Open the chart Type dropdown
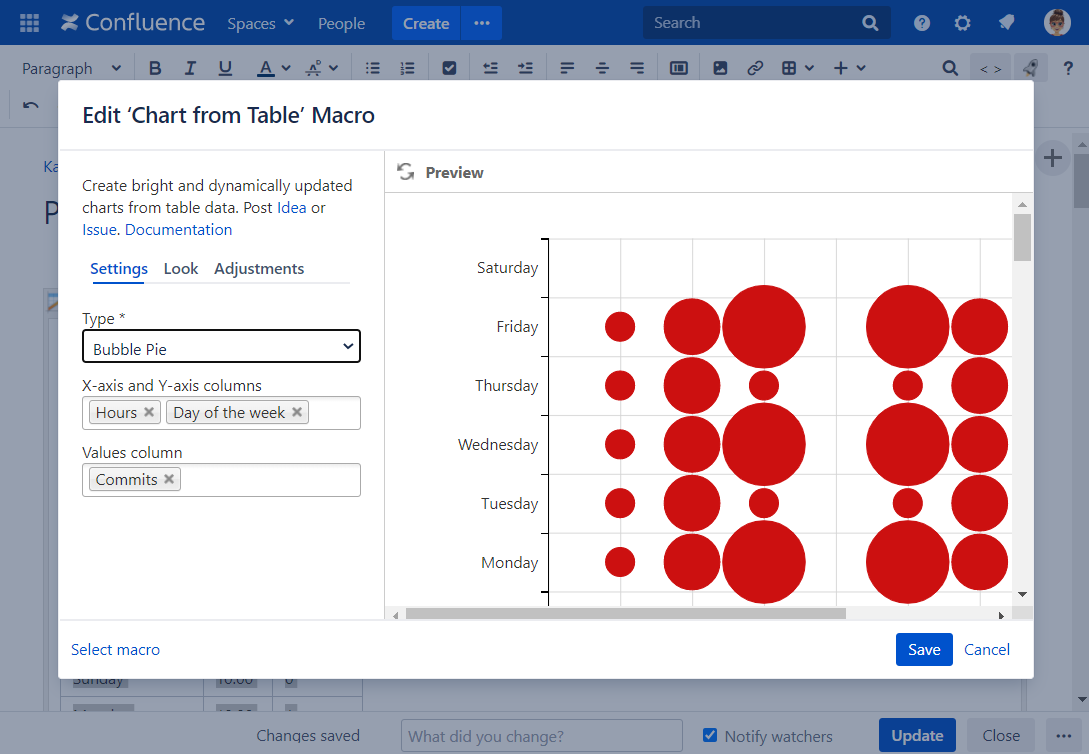This screenshot has width=1089, height=754. tap(221, 346)
